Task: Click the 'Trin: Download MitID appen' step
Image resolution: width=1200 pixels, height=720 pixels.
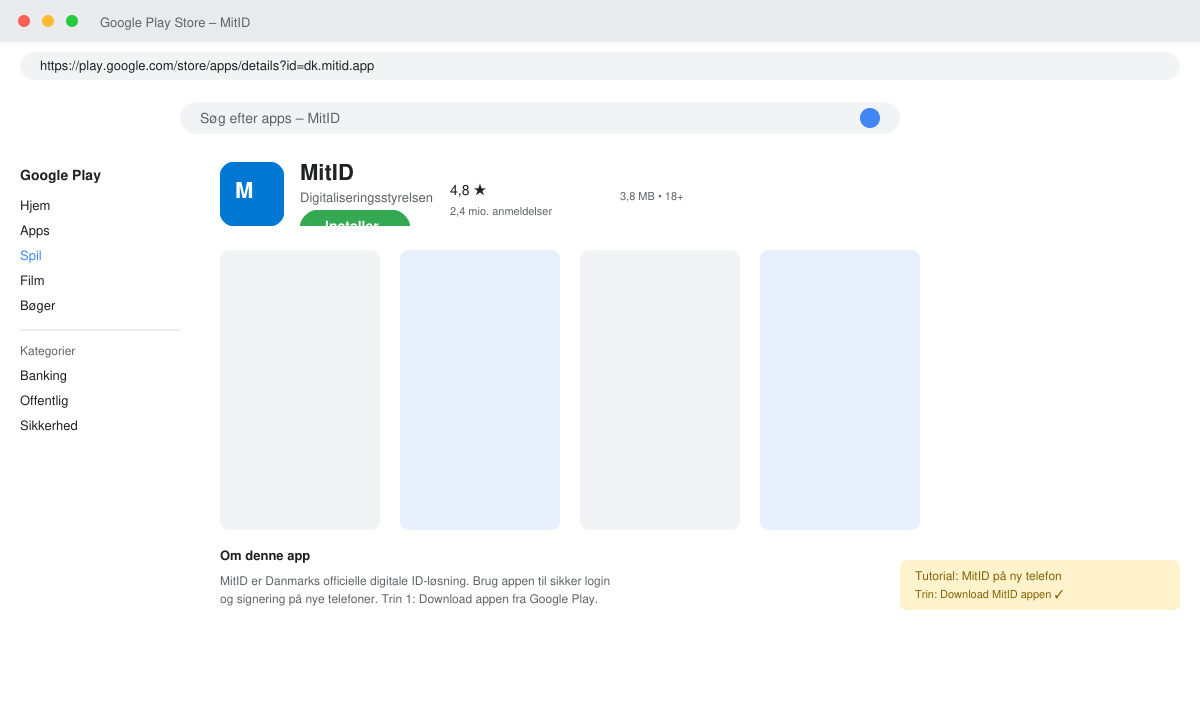Action: click(989, 594)
